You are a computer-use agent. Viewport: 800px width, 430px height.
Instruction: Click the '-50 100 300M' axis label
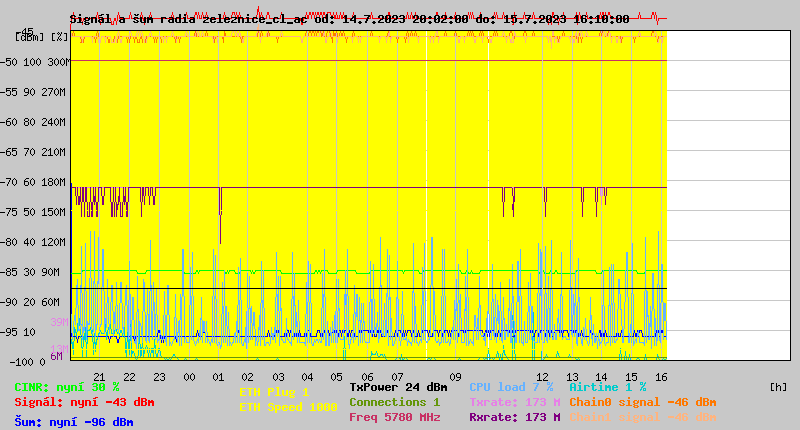pyautogui.click(x=35, y=62)
